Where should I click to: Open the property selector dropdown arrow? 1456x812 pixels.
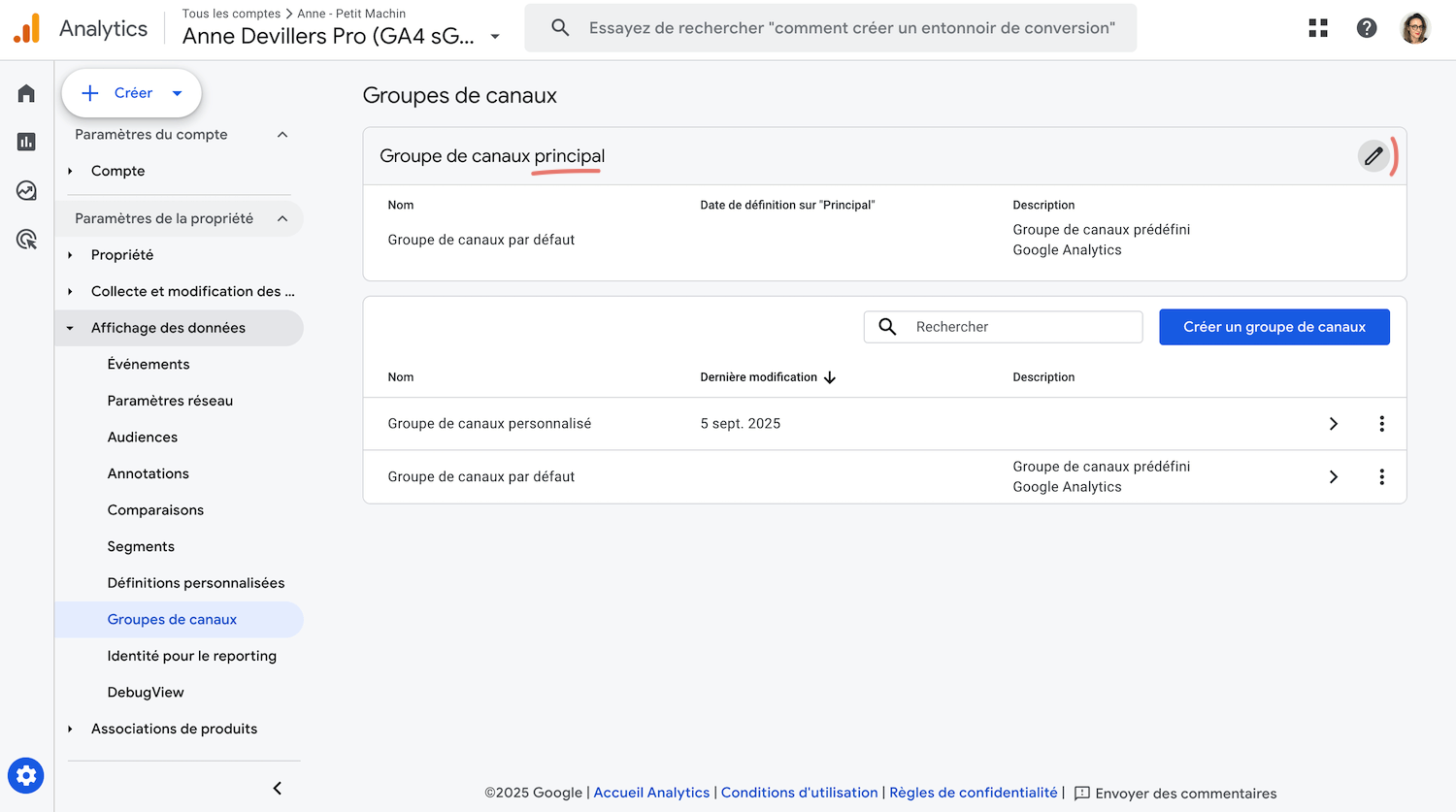click(495, 37)
